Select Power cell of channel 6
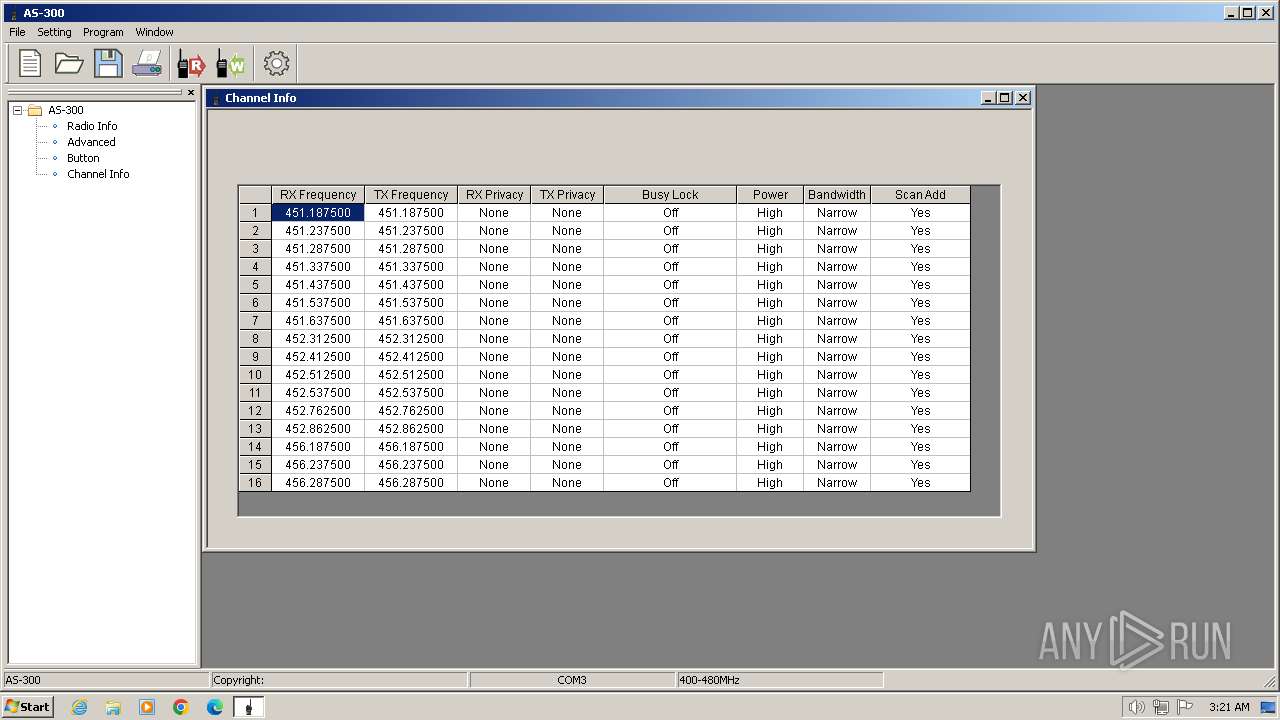 tap(770, 303)
